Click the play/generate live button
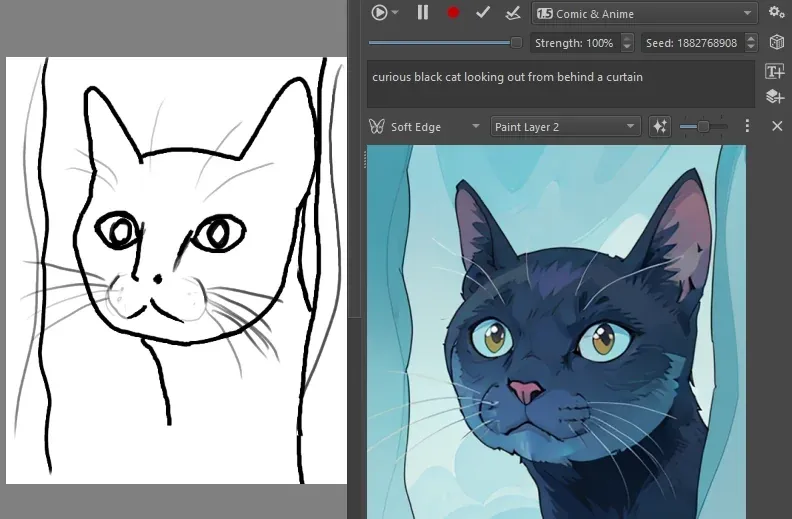 pos(379,13)
